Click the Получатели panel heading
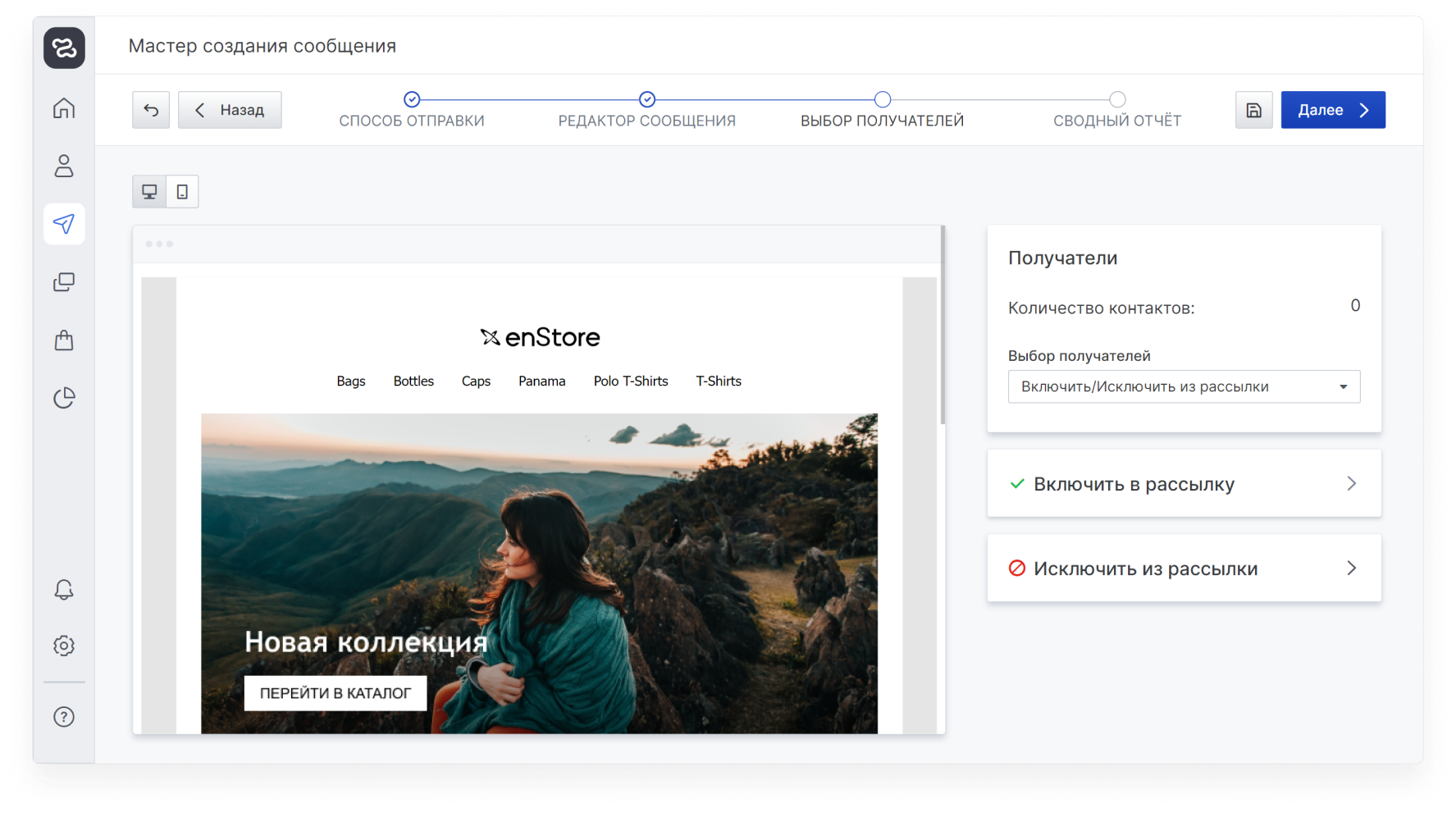 click(x=1062, y=258)
